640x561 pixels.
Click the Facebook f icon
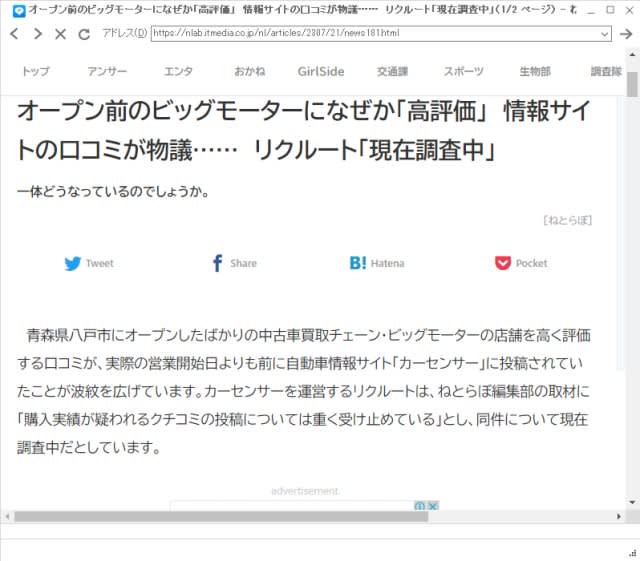pyautogui.click(x=218, y=263)
